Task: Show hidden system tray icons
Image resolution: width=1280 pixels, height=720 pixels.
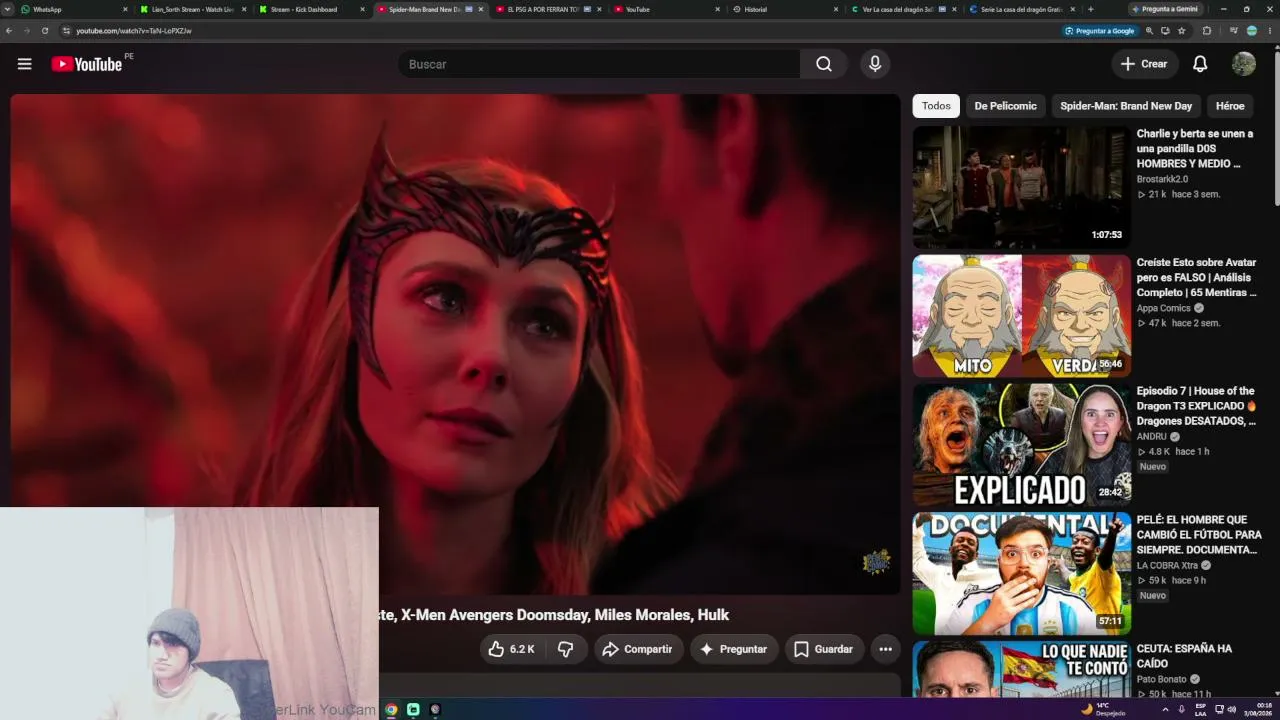Action: pos(1165,709)
